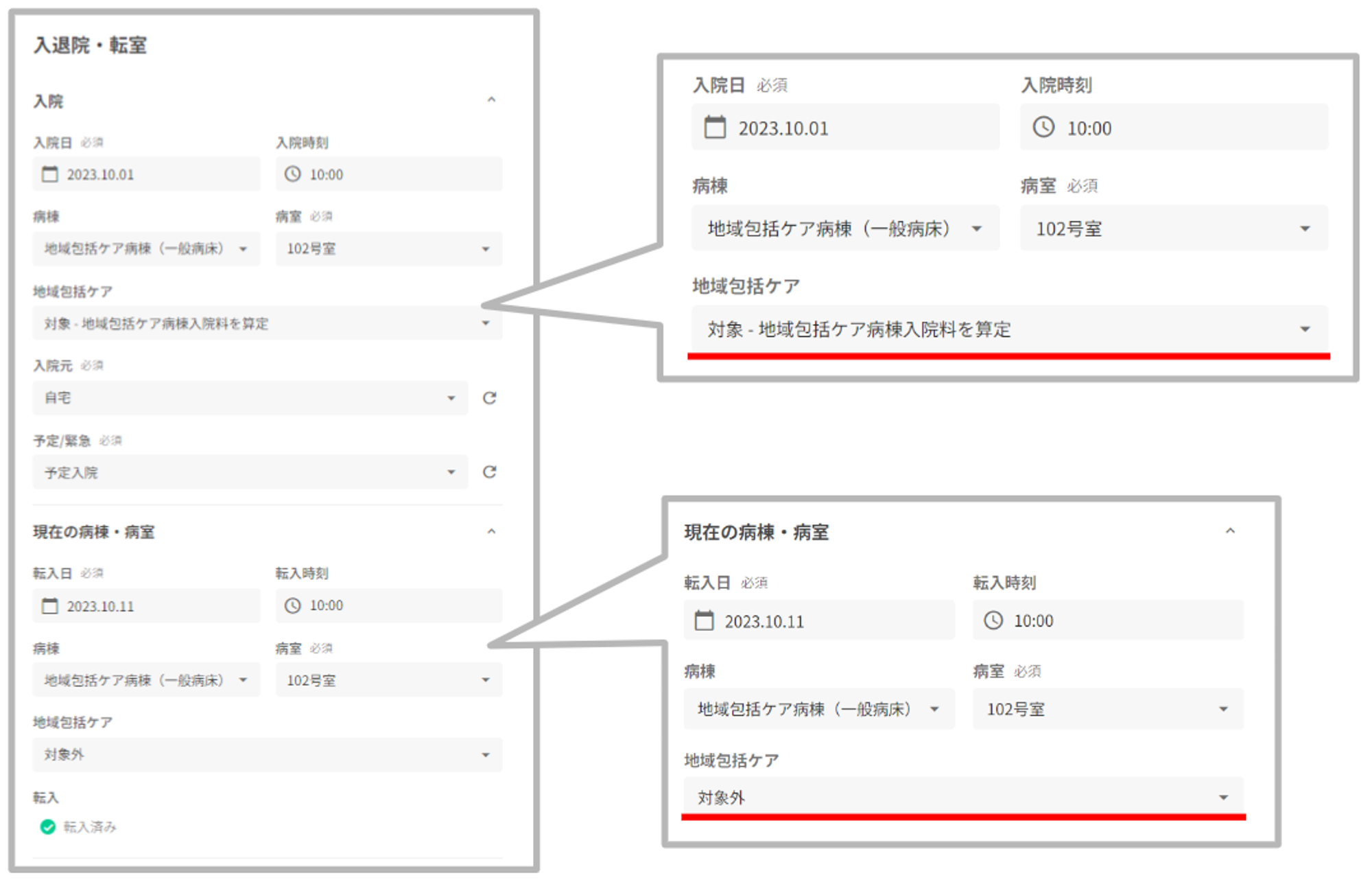Click enlarged 転入日 field showing 2023.10.11

[819, 621]
